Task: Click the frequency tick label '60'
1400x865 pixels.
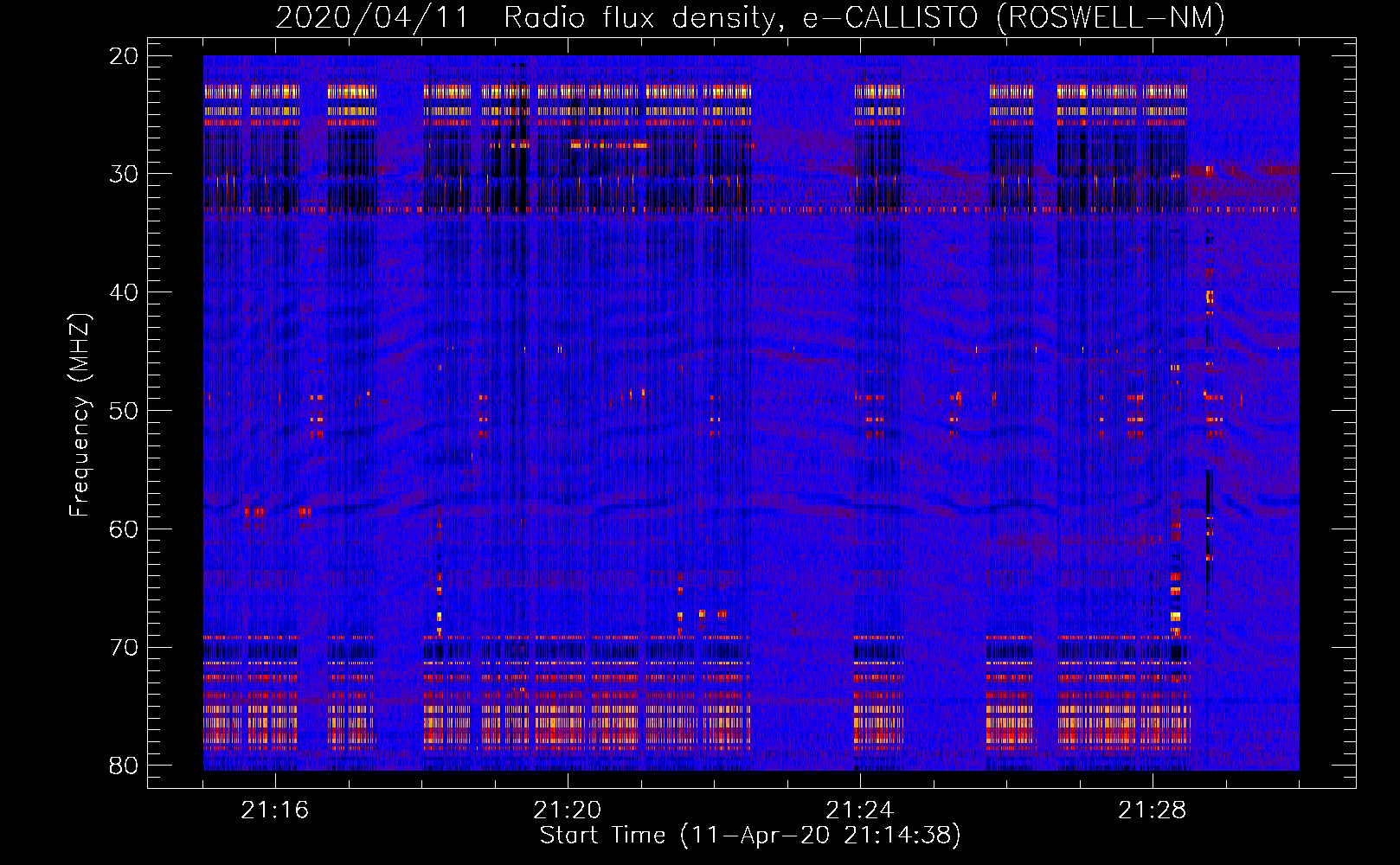Action: point(124,529)
